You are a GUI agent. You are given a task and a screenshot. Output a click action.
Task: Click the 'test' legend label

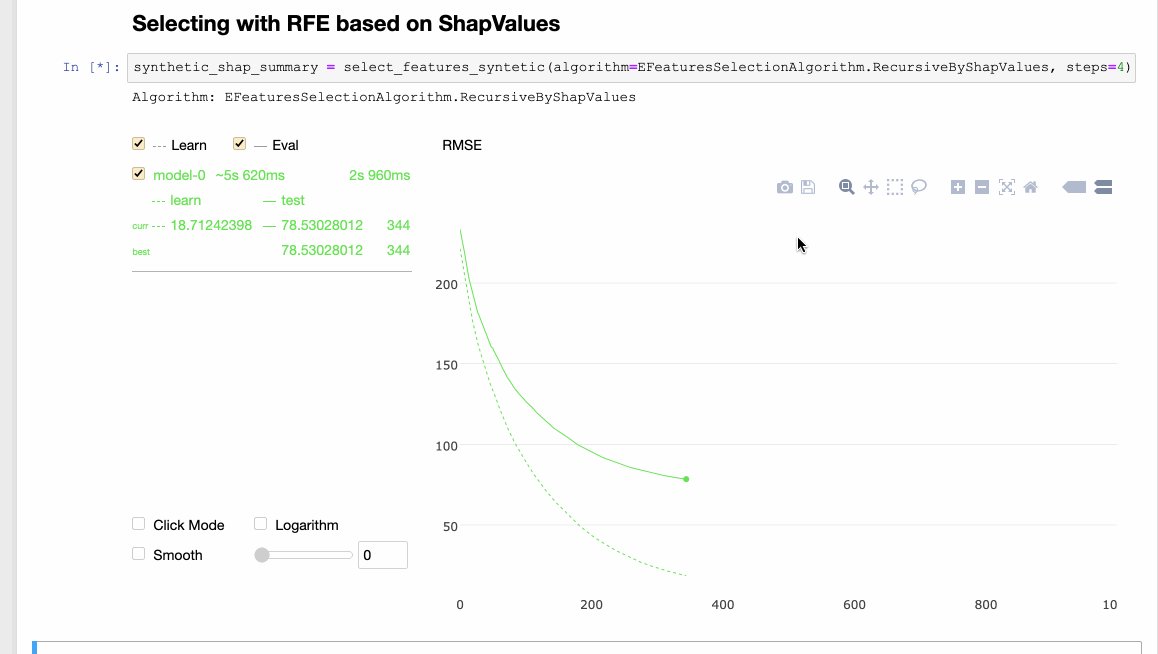[x=292, y=200]
